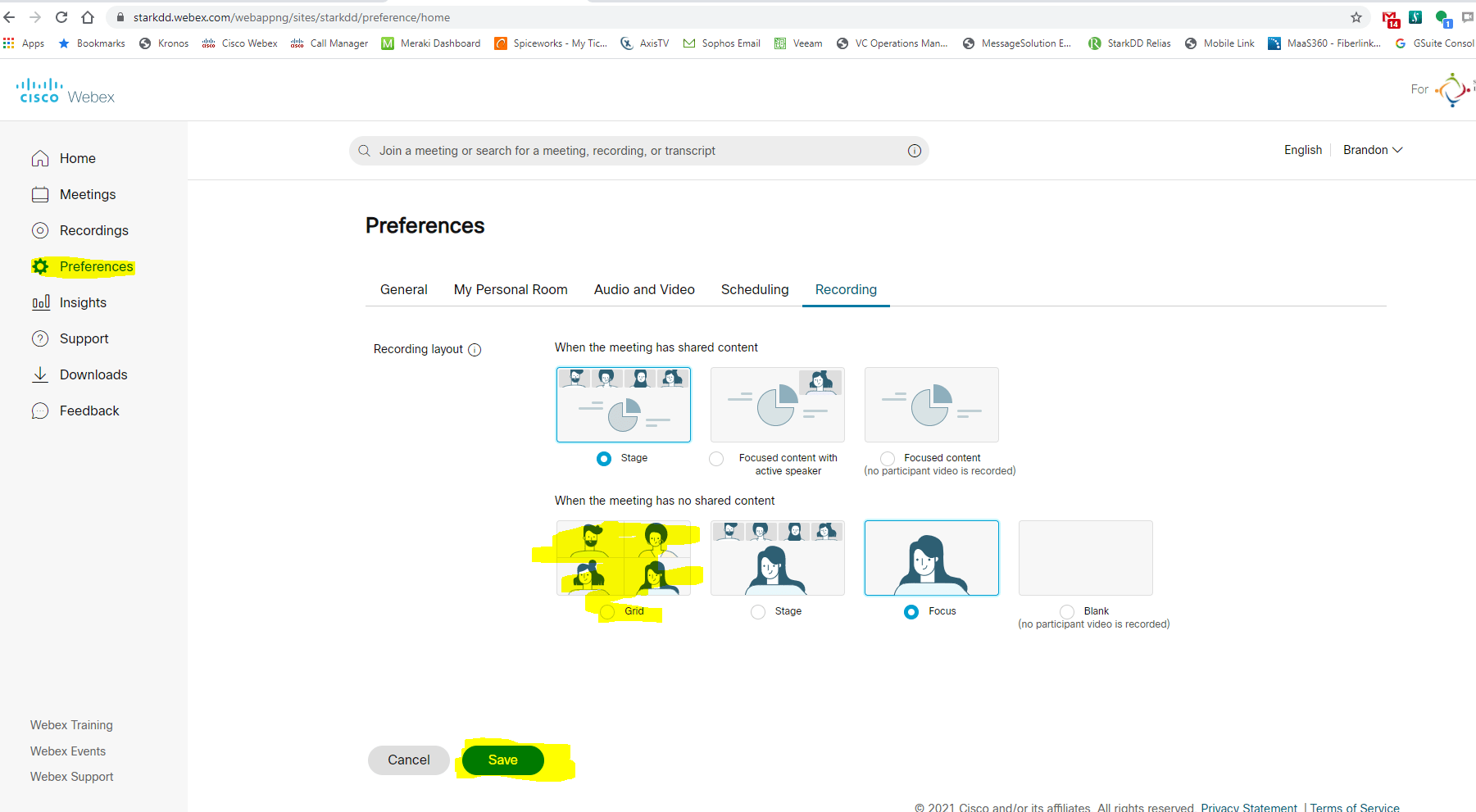Open the Webex Support link
This screenshot has height=812, width=1476.
(72, 777)
